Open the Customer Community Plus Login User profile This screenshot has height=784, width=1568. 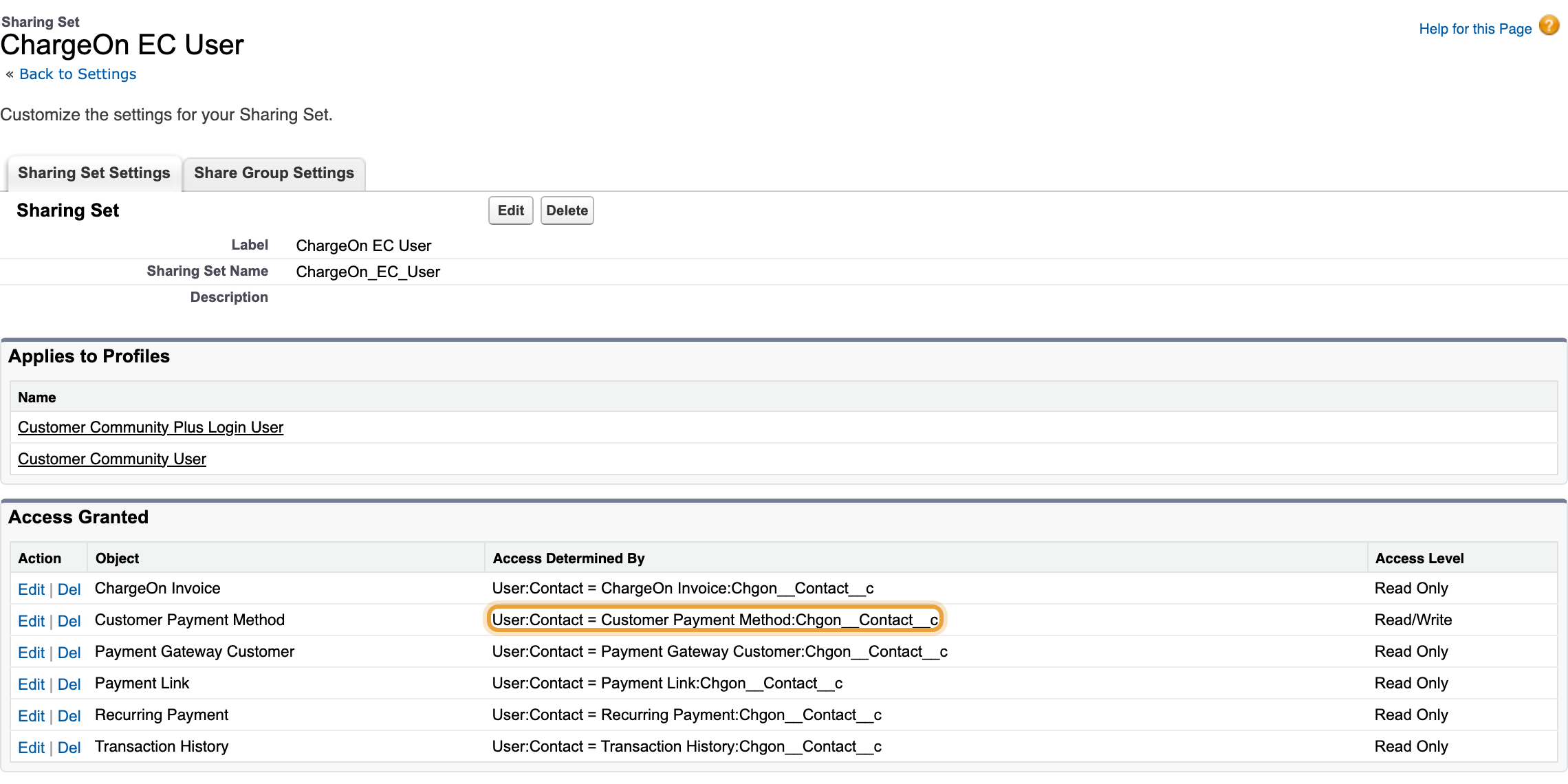[x=151, y=428]
